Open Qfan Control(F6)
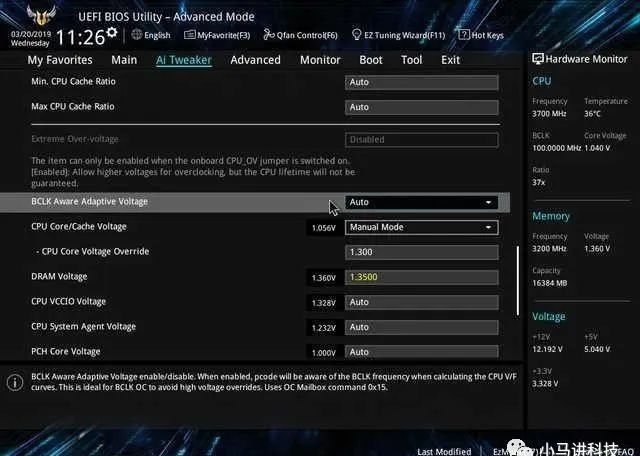The image size is (640, 456). pos(300,35)
